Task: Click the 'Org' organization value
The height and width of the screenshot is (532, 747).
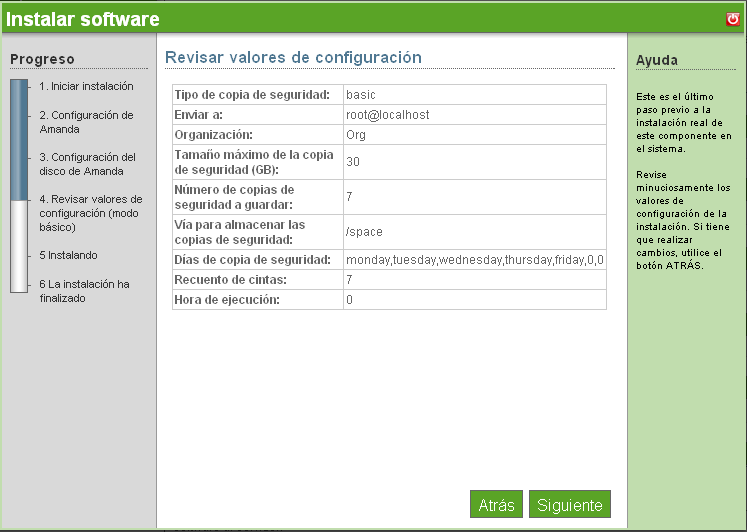Action: click(x=356, y=135)
